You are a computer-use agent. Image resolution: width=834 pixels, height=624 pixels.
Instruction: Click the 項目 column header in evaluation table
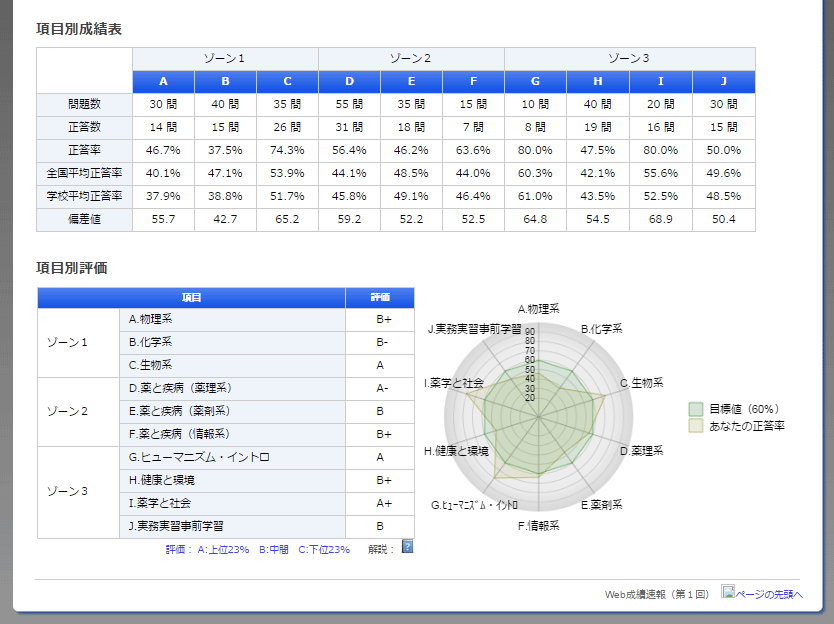tap(191, 298)
